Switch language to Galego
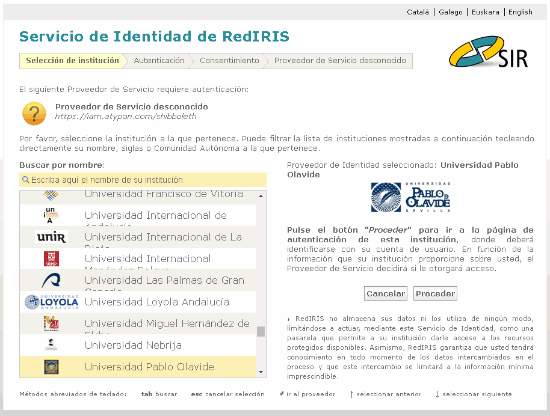Screen dimensions: 550x416 (450, 12)
